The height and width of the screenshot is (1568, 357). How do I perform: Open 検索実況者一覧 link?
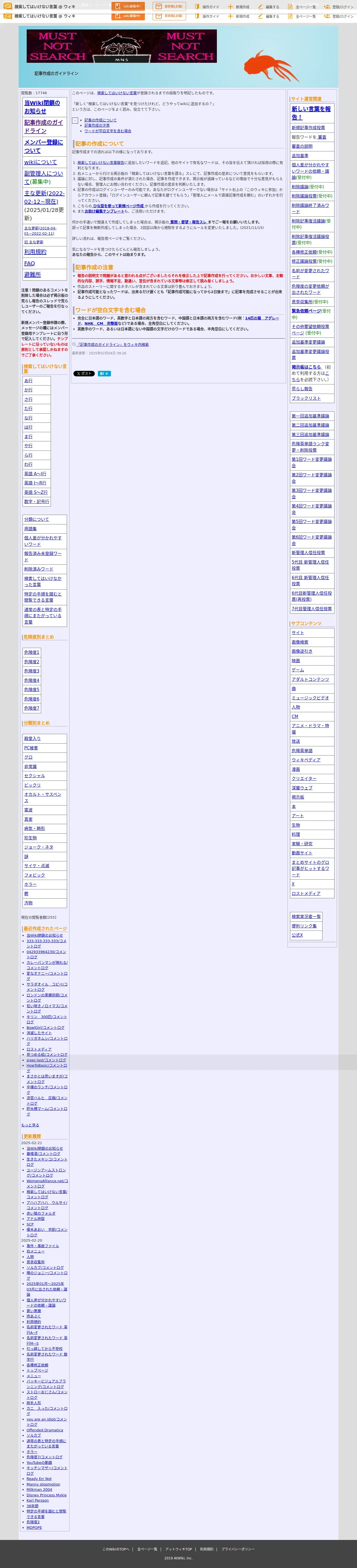click(x=306, y=917)
